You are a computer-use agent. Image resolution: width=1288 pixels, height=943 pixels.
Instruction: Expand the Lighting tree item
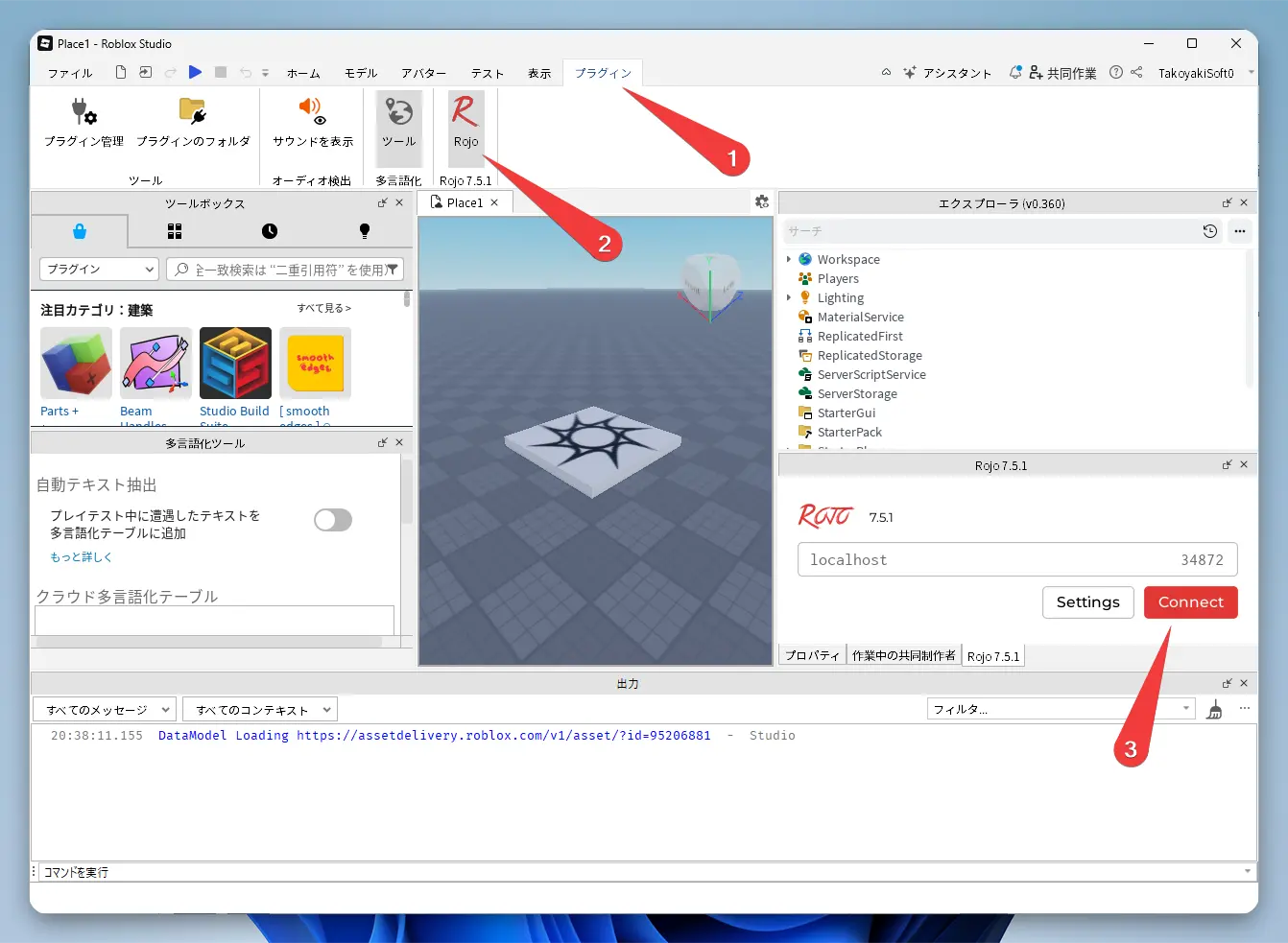(x=790, y=297)
